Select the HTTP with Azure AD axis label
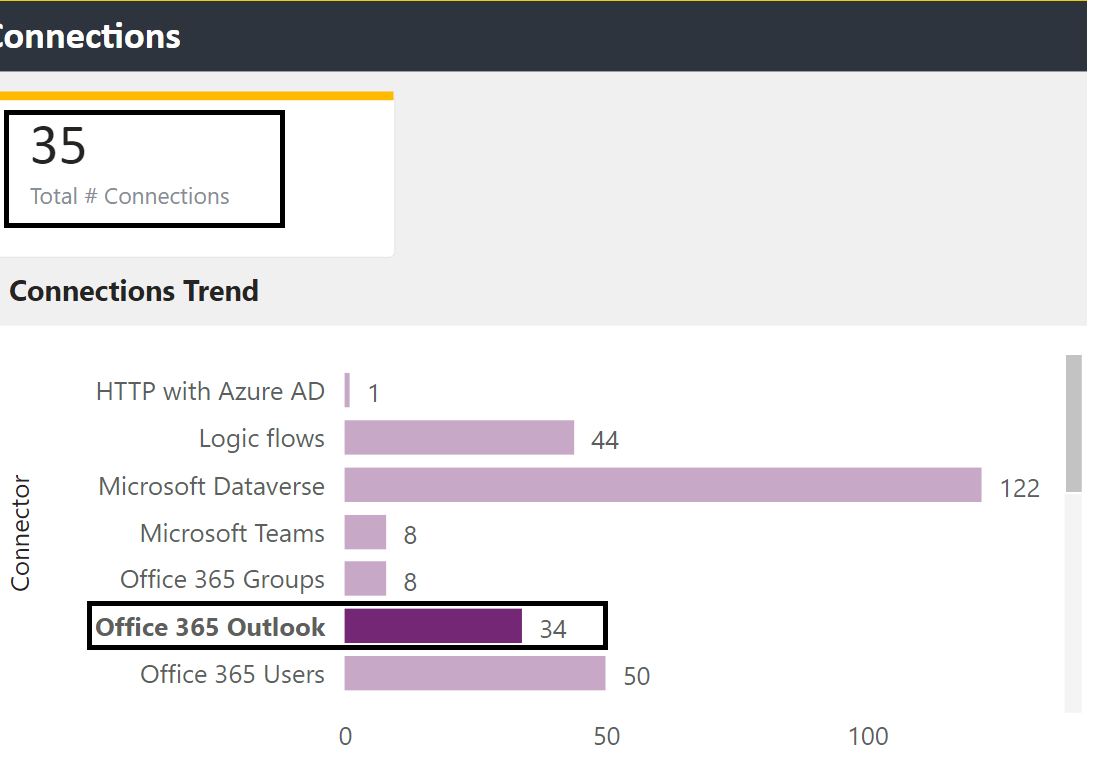 click(x=209, y=391)
